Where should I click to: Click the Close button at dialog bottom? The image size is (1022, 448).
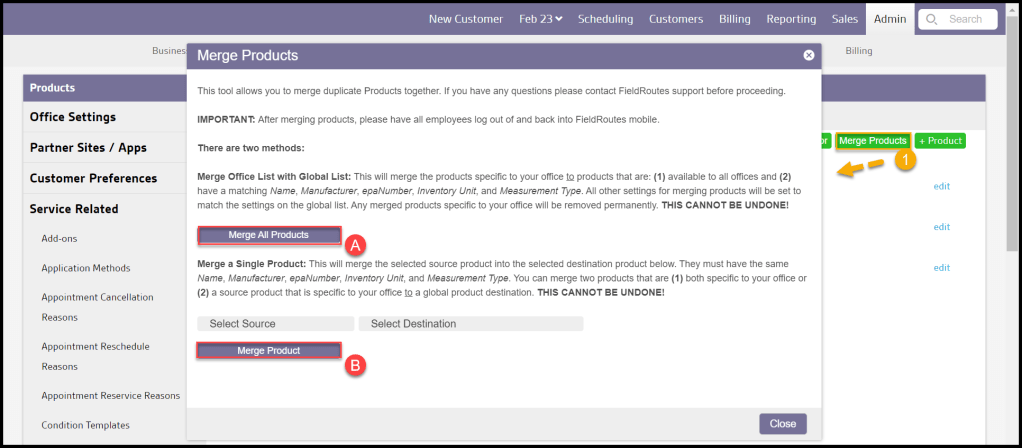coord(782,424)
